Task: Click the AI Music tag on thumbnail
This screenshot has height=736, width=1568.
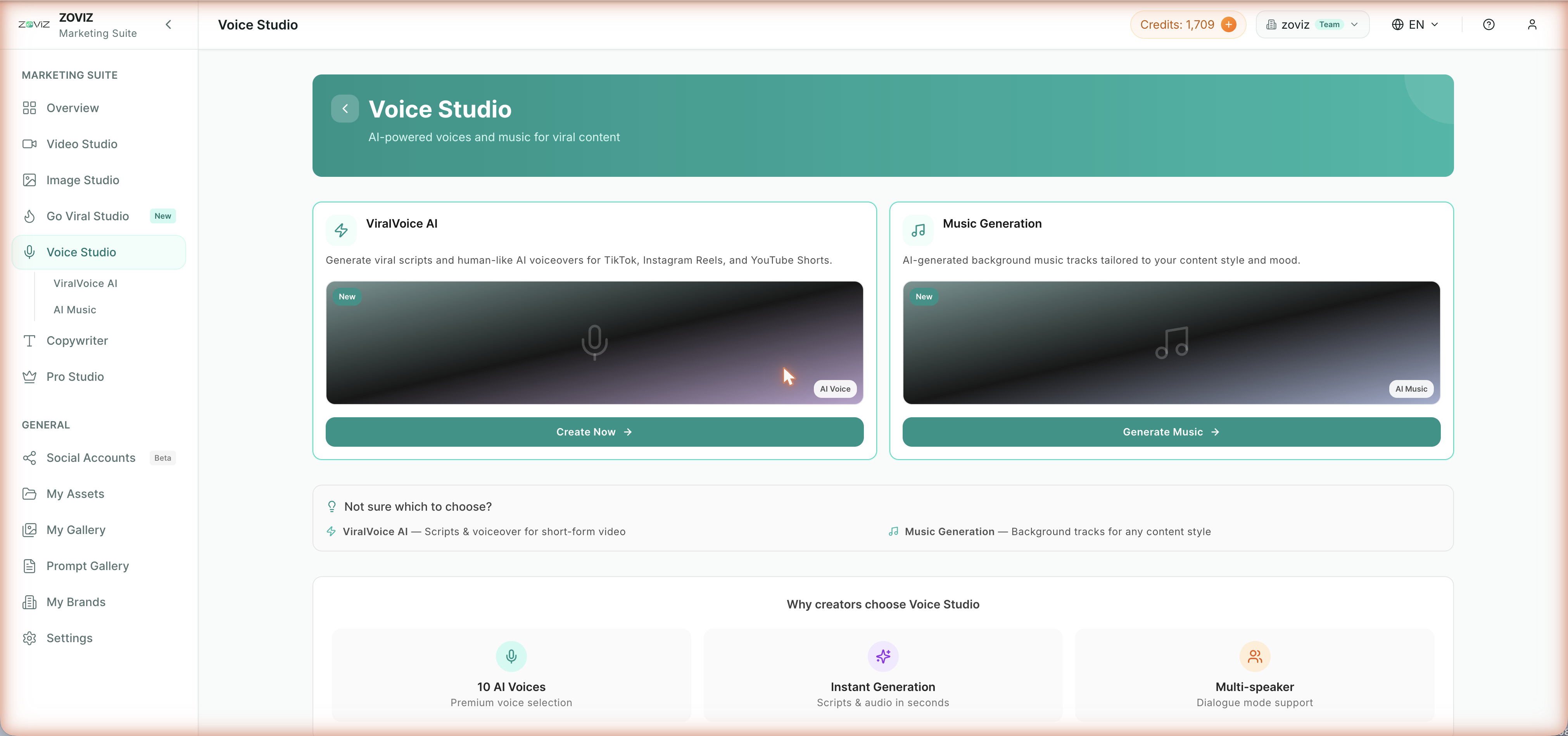Action: click(x=1412, y=389)
